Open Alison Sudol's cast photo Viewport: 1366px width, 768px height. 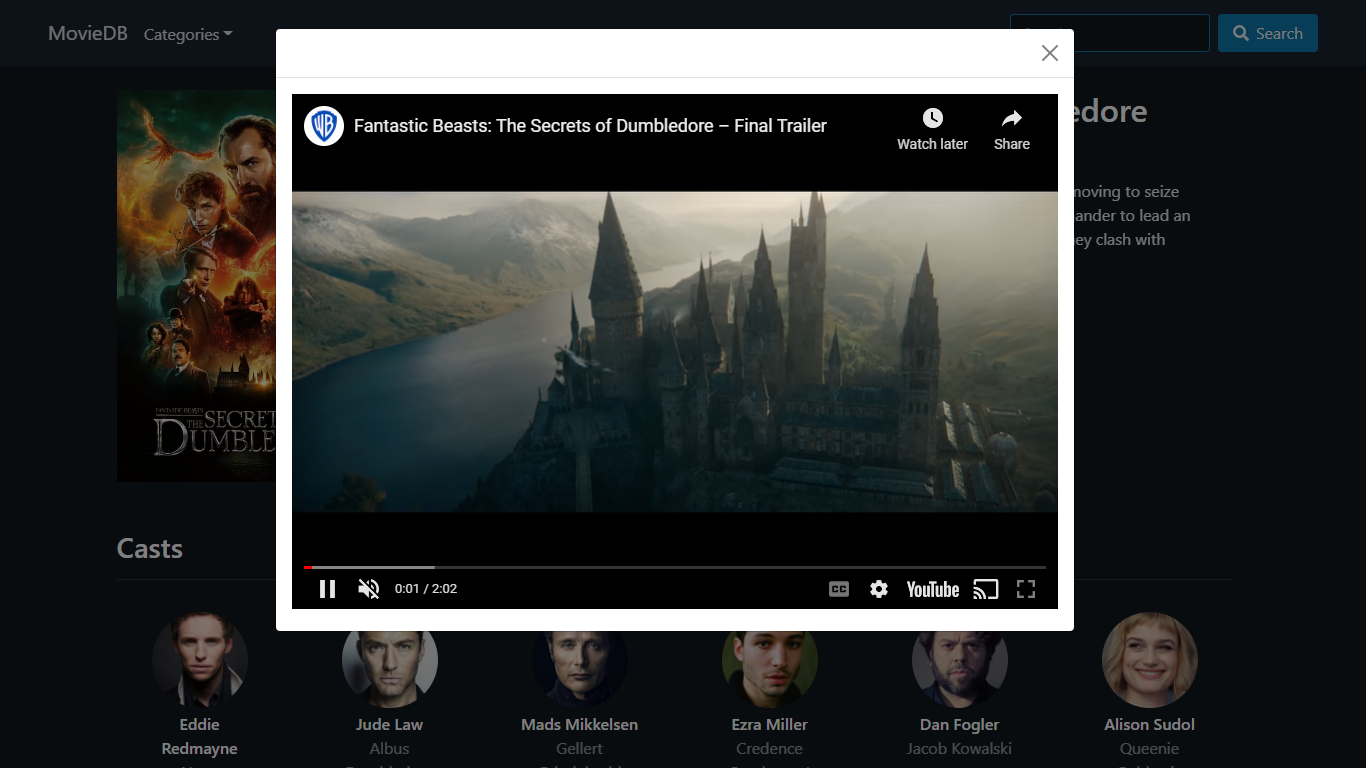coord(1150,660)
